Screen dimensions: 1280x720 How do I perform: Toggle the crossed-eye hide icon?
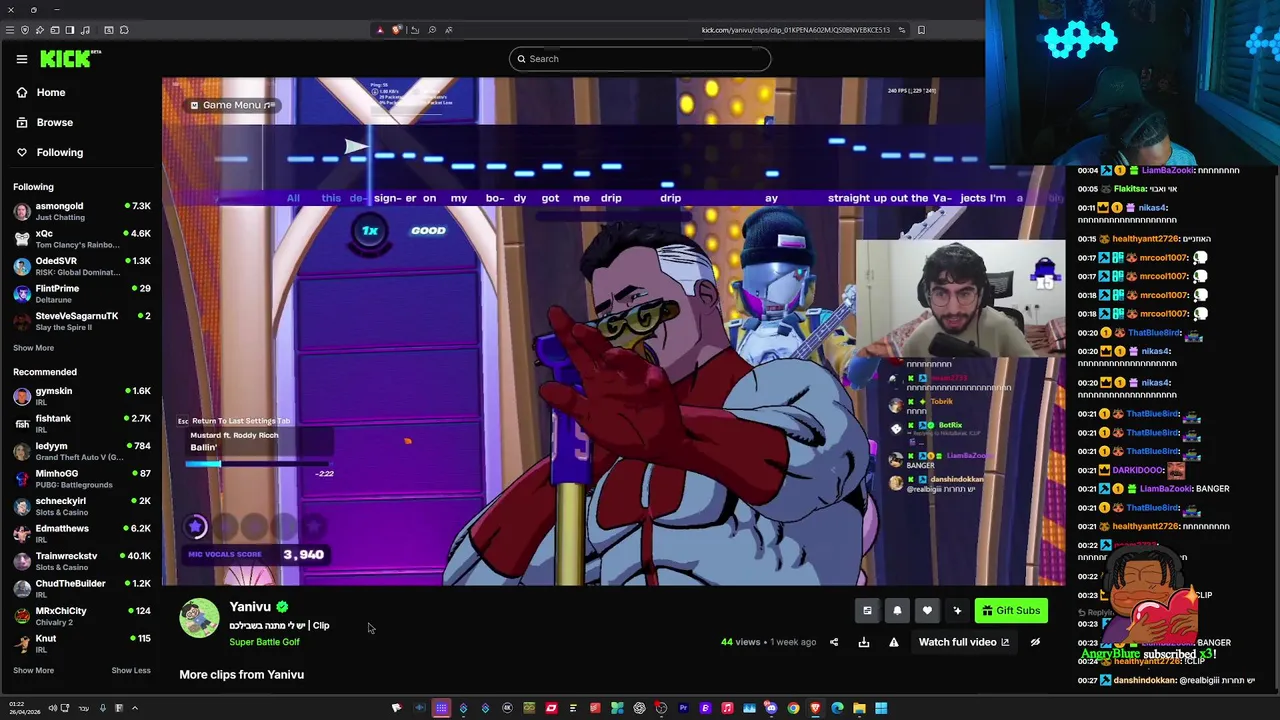click(1035, 642)
